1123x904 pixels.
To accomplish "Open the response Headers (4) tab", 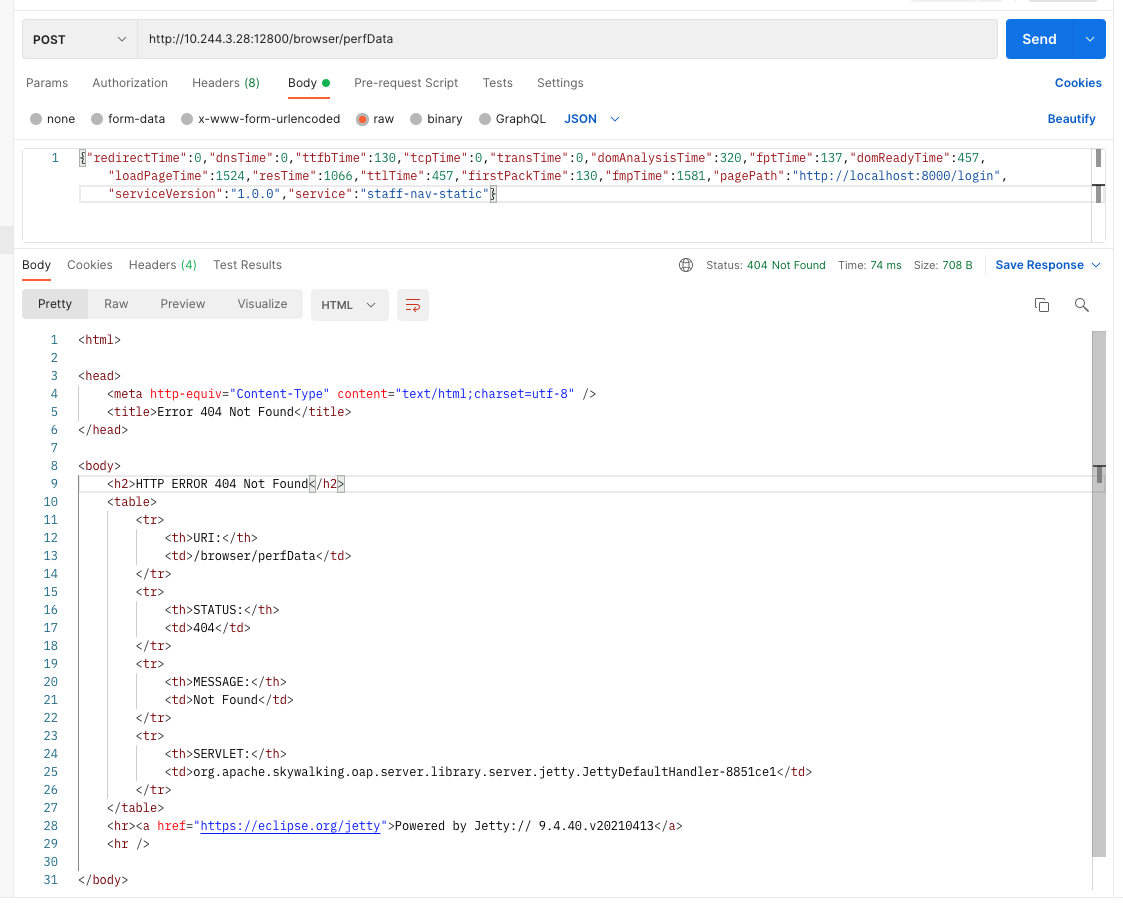I will pyautogui.click(x=163, y=265).
